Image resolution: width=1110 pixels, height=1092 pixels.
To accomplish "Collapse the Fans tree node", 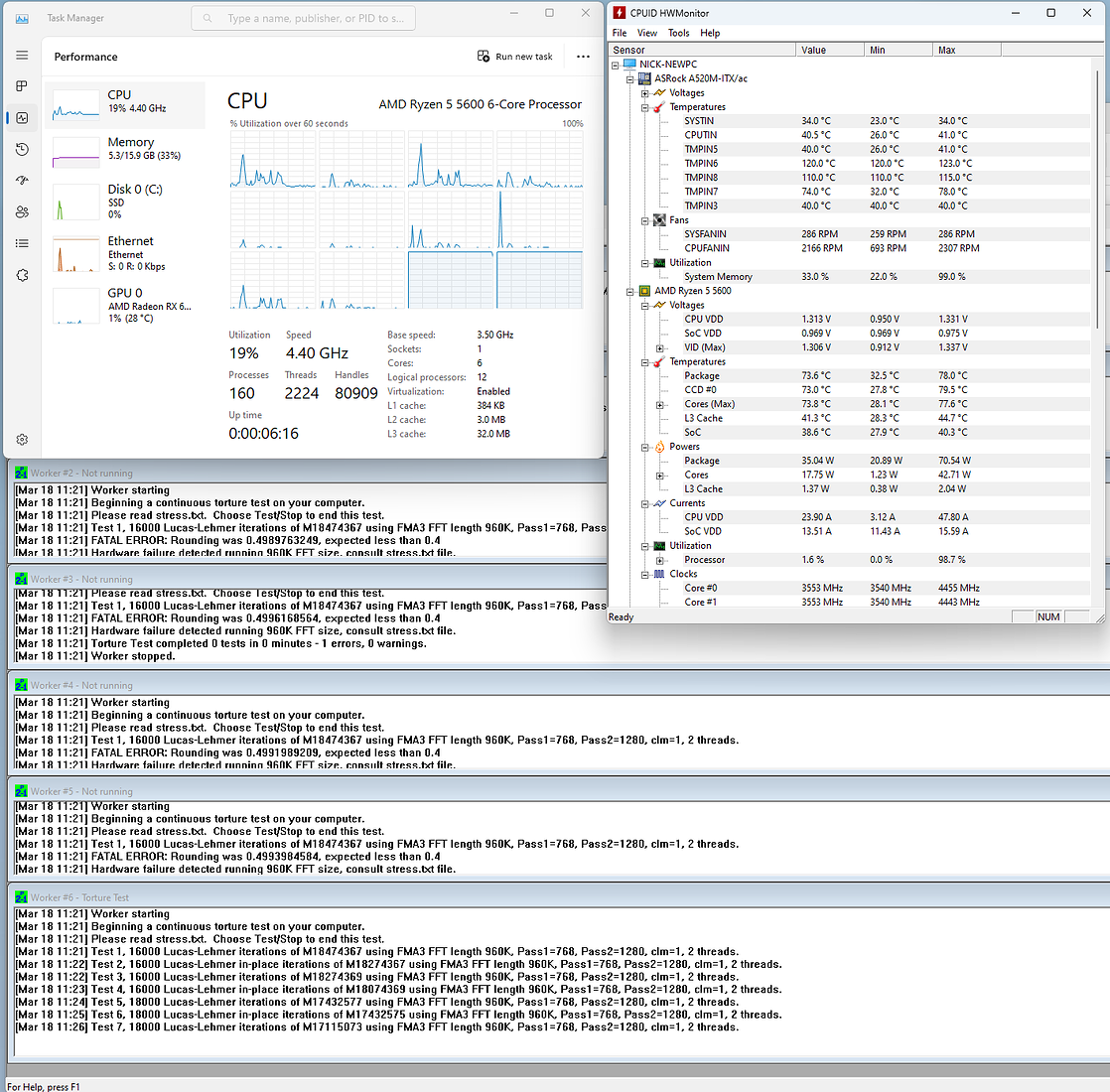I will point(644,220).
